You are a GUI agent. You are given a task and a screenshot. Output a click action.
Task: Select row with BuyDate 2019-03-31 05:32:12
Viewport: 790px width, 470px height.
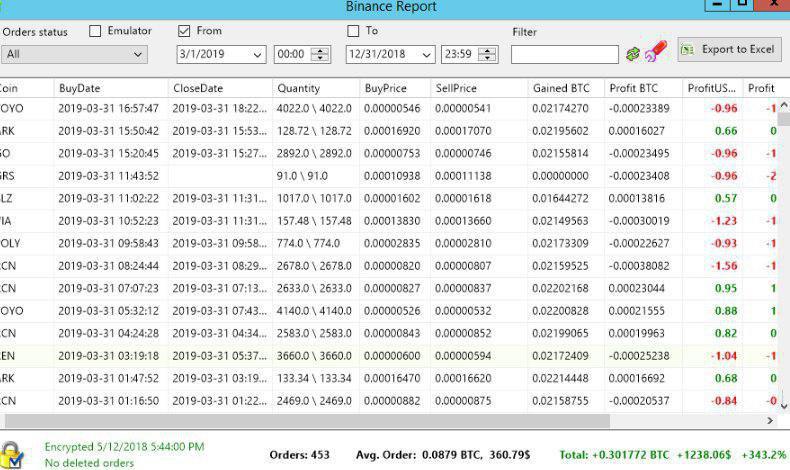(389, 311)
